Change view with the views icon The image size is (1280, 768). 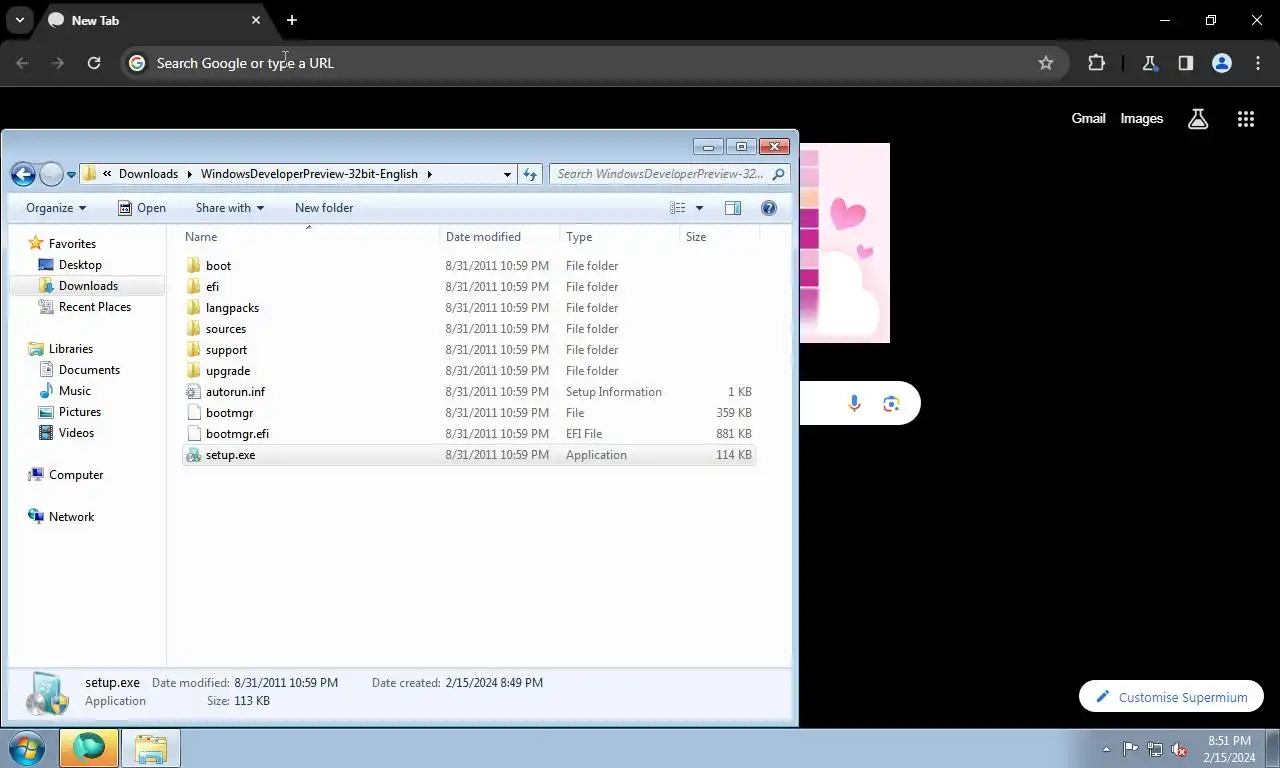click(677, 208)
